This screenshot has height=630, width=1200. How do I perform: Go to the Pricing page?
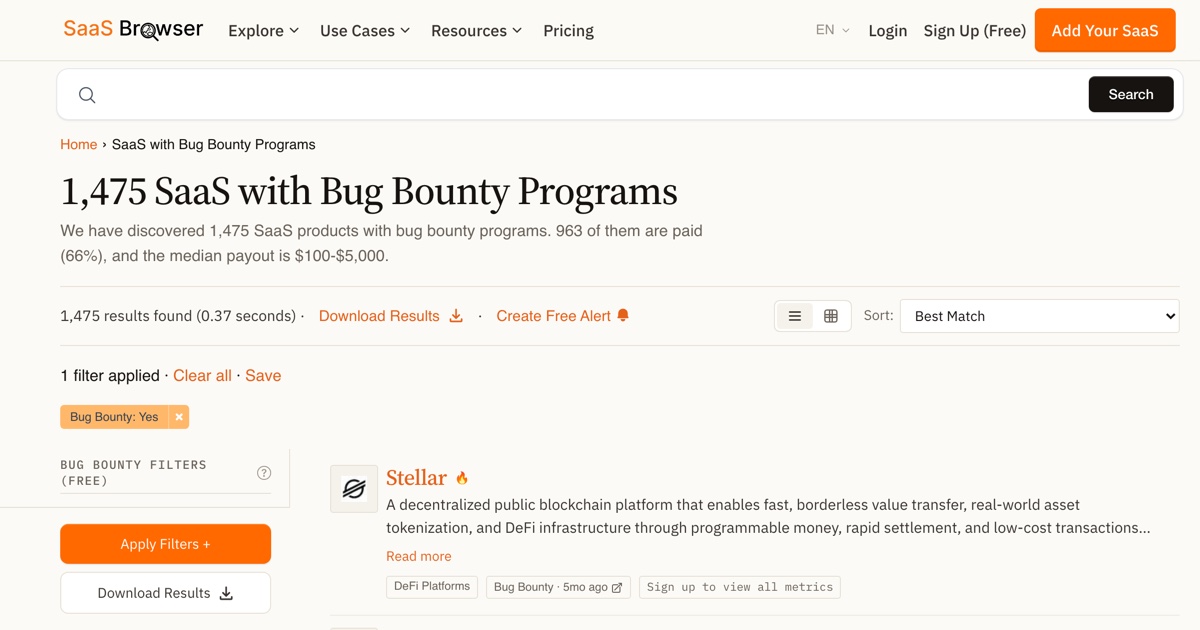(x=569, y=31)
